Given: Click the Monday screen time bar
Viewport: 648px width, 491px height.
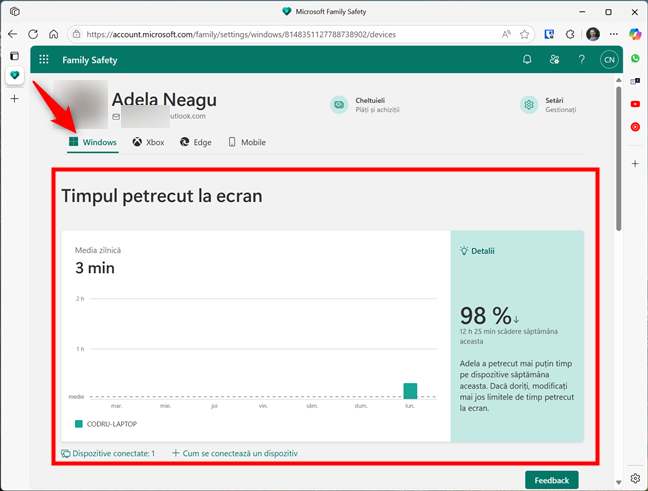Looking at the screenshot, I should point(410,391).
